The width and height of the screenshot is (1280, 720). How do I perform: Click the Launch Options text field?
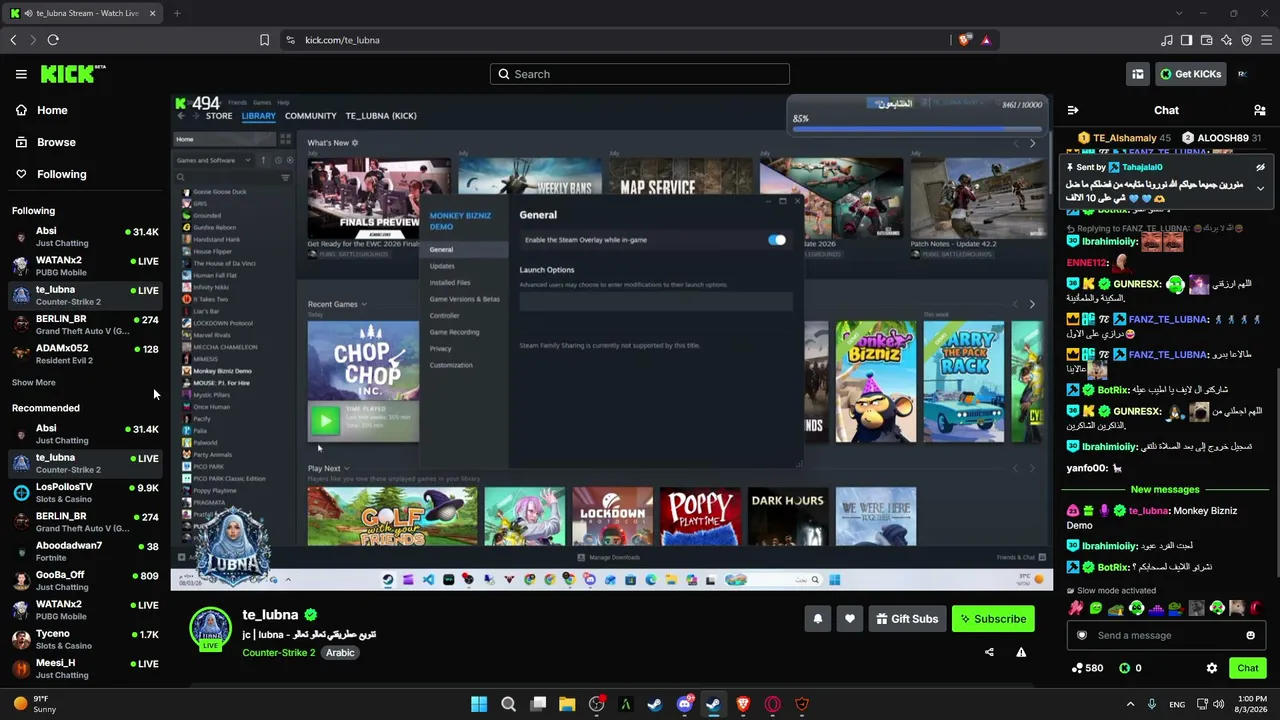click(656, 301)
